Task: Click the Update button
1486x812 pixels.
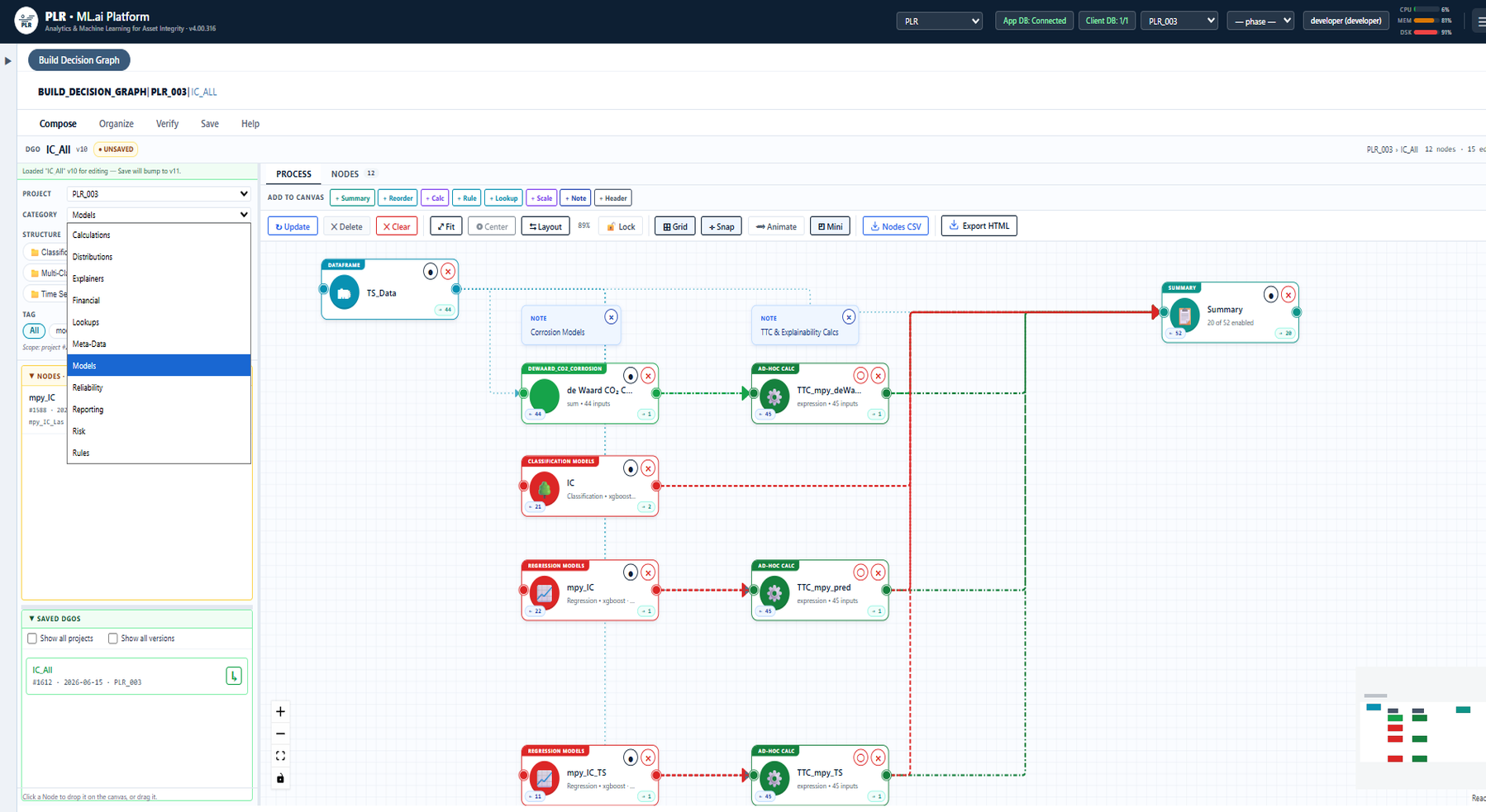Action: click(293, 226)
